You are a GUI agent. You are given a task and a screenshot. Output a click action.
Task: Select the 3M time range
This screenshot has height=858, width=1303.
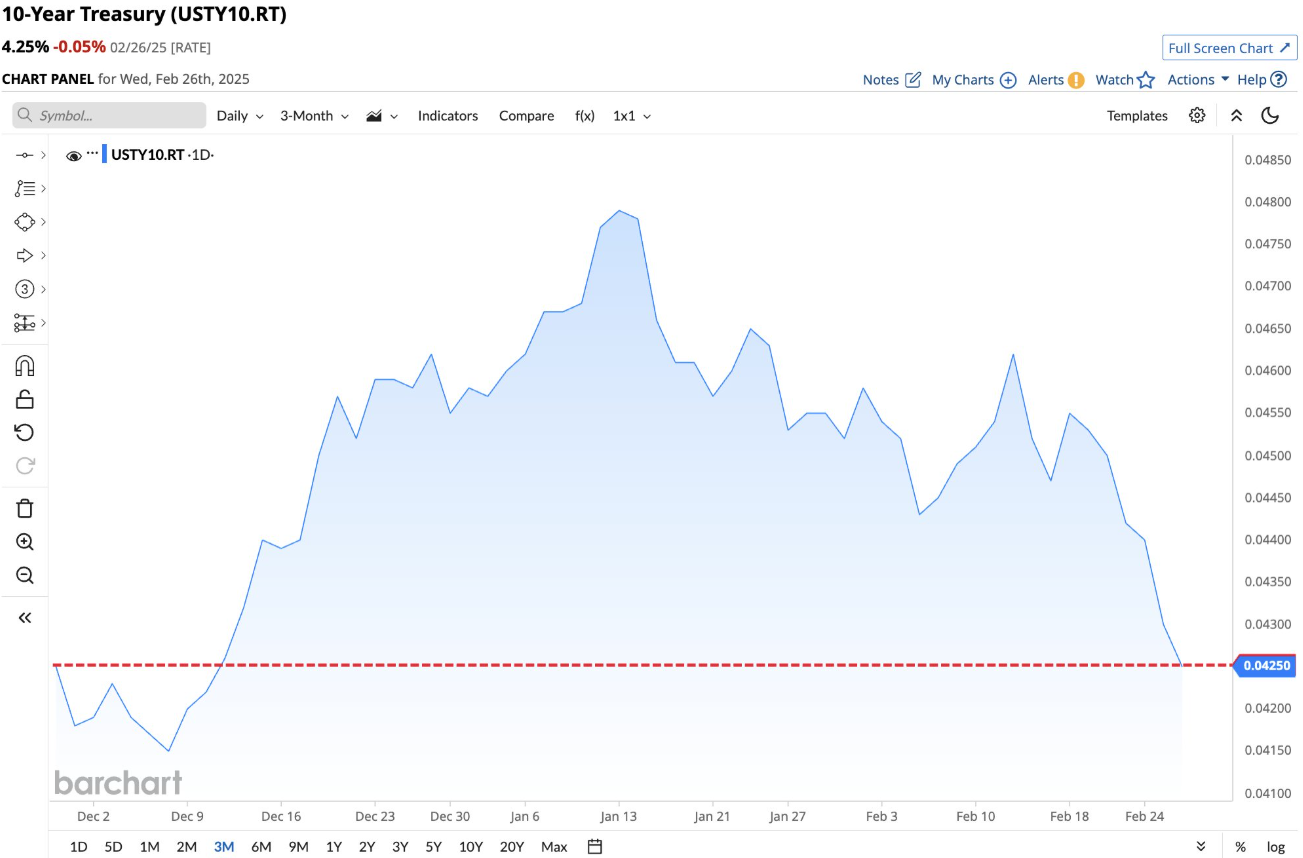tap(224, 847)
